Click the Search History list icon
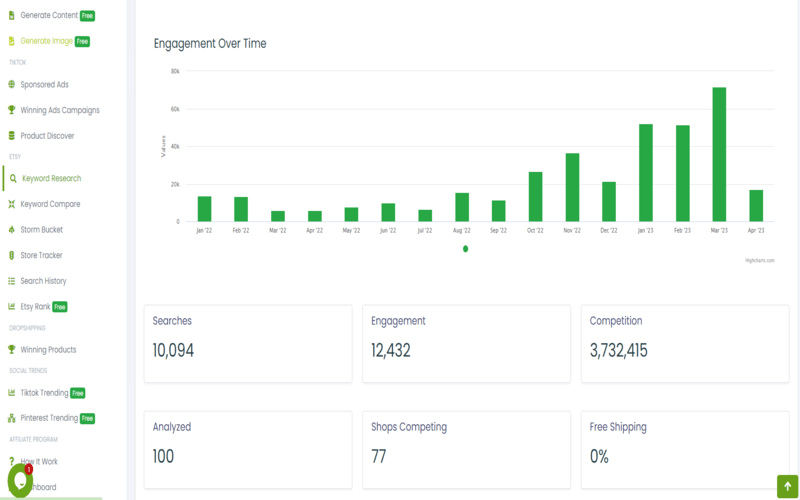 click(12, 281)
